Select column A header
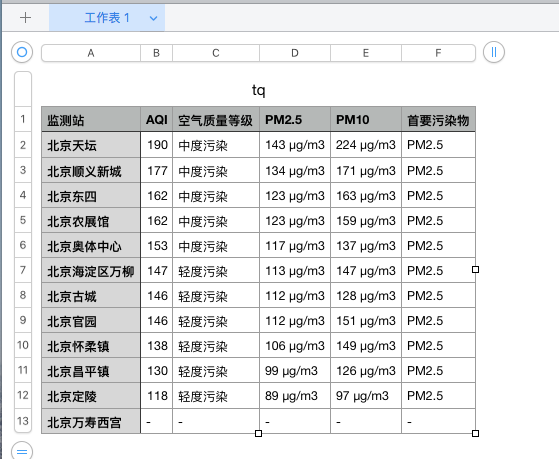This screenshot has width=559, height=459. pos(91,53)
